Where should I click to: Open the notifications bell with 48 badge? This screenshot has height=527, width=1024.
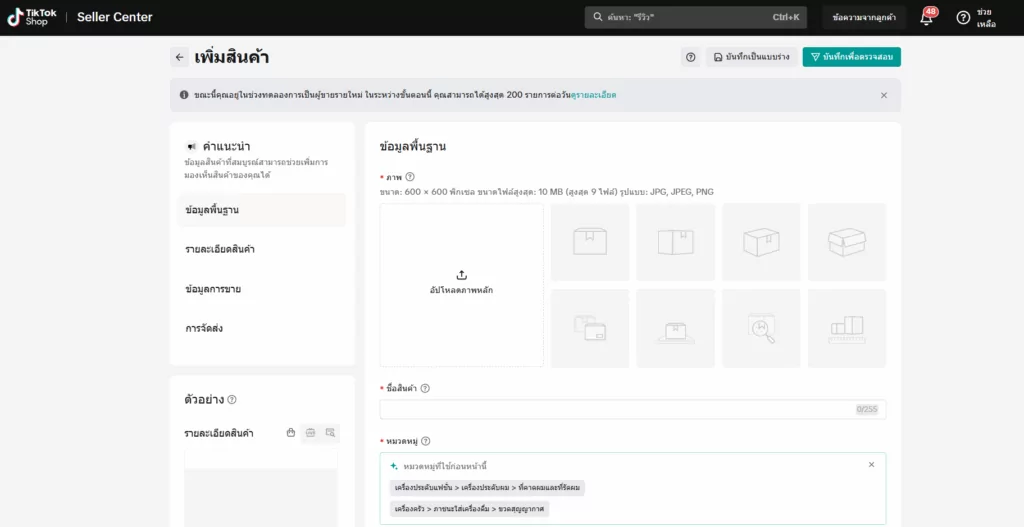click(926, 18)
